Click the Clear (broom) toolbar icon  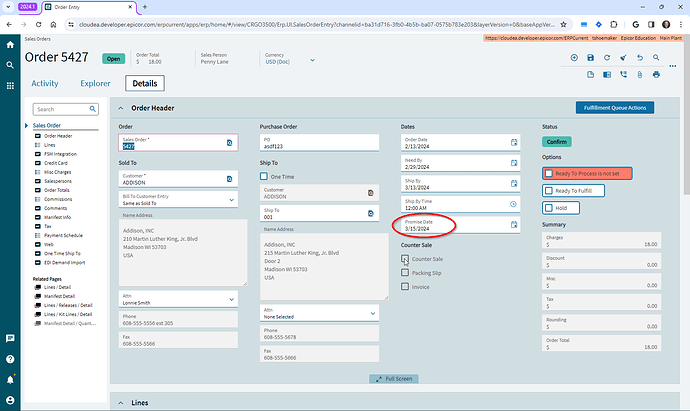tap(623, 58)
